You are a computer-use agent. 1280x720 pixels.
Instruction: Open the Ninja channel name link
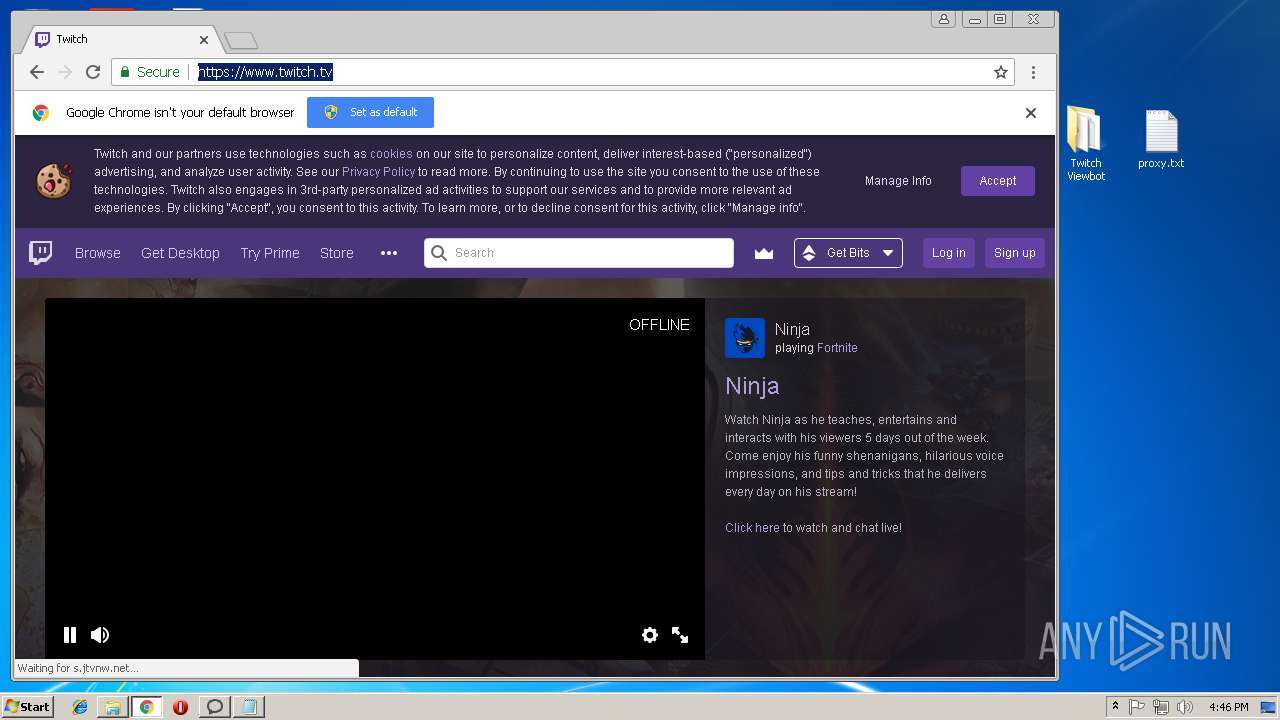[x=792, y=329]
